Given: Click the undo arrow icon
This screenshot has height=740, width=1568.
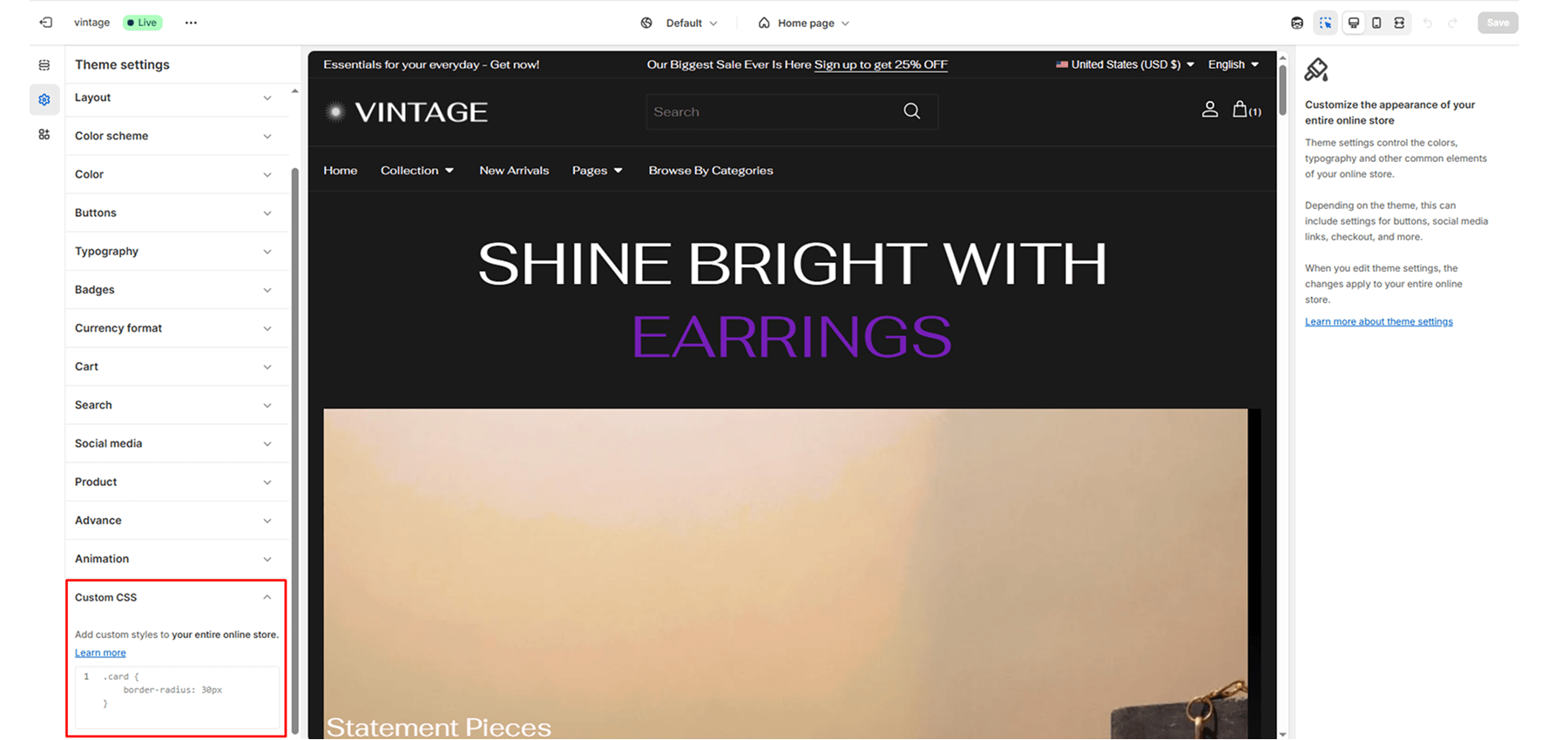Looking at the screenshot, I should point(1427,24).
